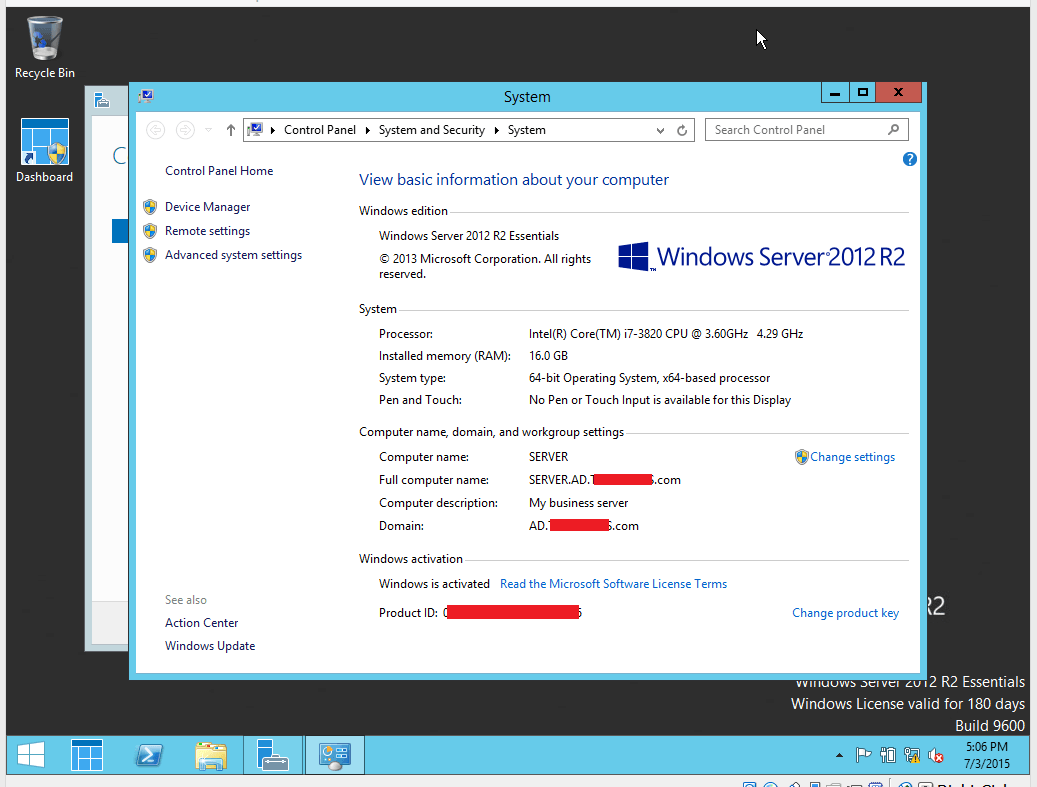This screenshot has height=787, width=1037.
Task: Launch PowerShell from the taskbar
Action: 149,755
